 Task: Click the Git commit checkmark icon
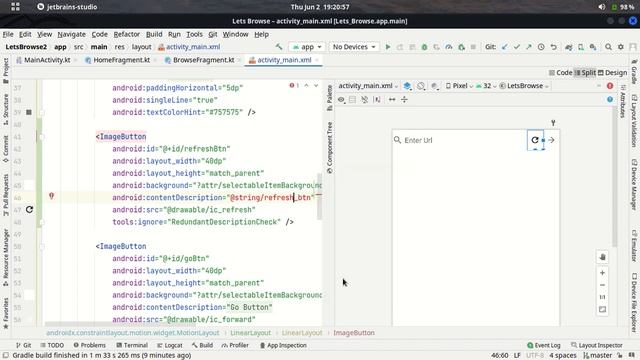[x=517, y=47]
